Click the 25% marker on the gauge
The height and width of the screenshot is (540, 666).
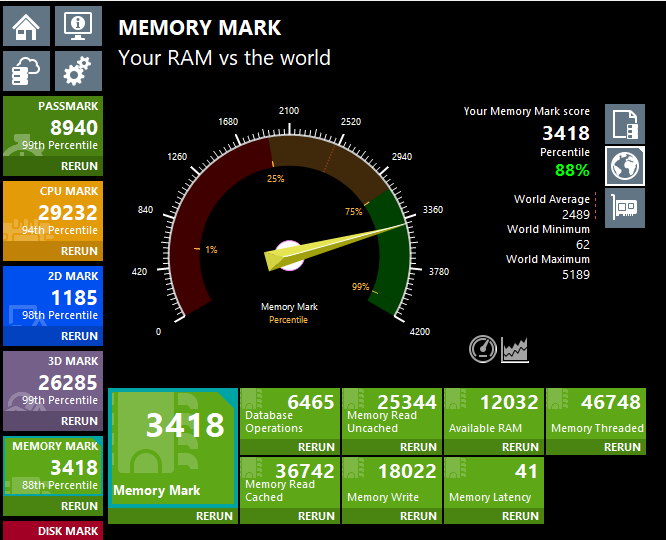coord(275,178)
